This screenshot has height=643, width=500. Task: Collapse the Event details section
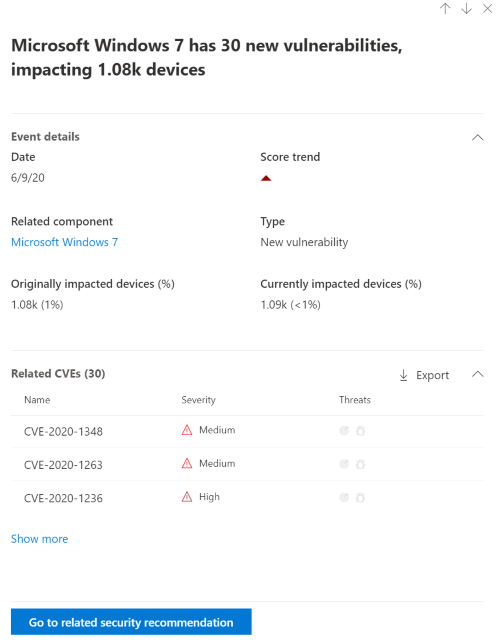pos(477,137)
